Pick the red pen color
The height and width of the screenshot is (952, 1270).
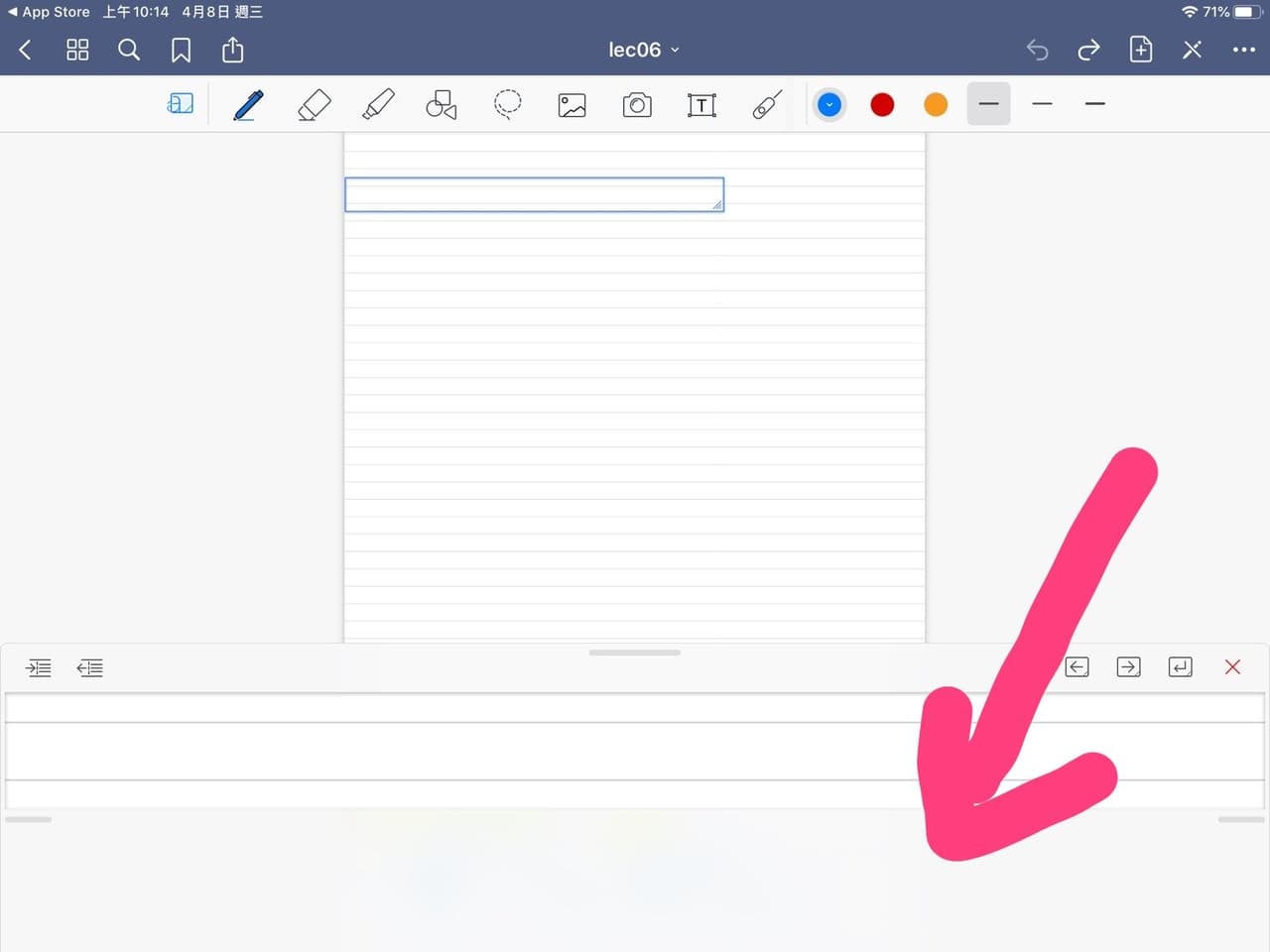pos(882,104)
